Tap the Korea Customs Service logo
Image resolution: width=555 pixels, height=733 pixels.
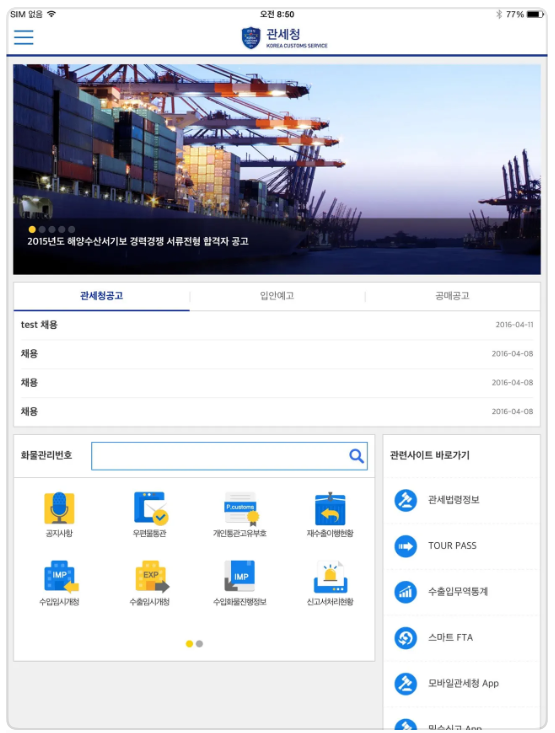pyautogui.click(x=284, y=38)
